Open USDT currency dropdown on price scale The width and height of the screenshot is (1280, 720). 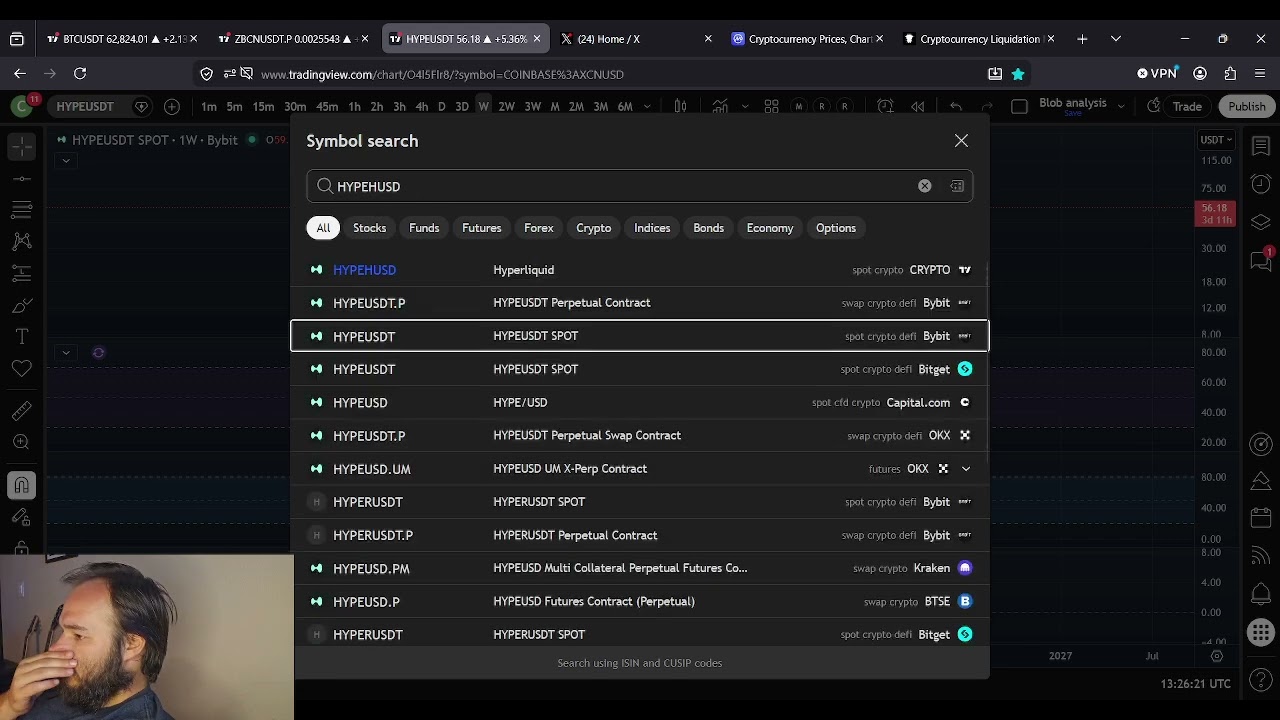[x=1215, y=140]
